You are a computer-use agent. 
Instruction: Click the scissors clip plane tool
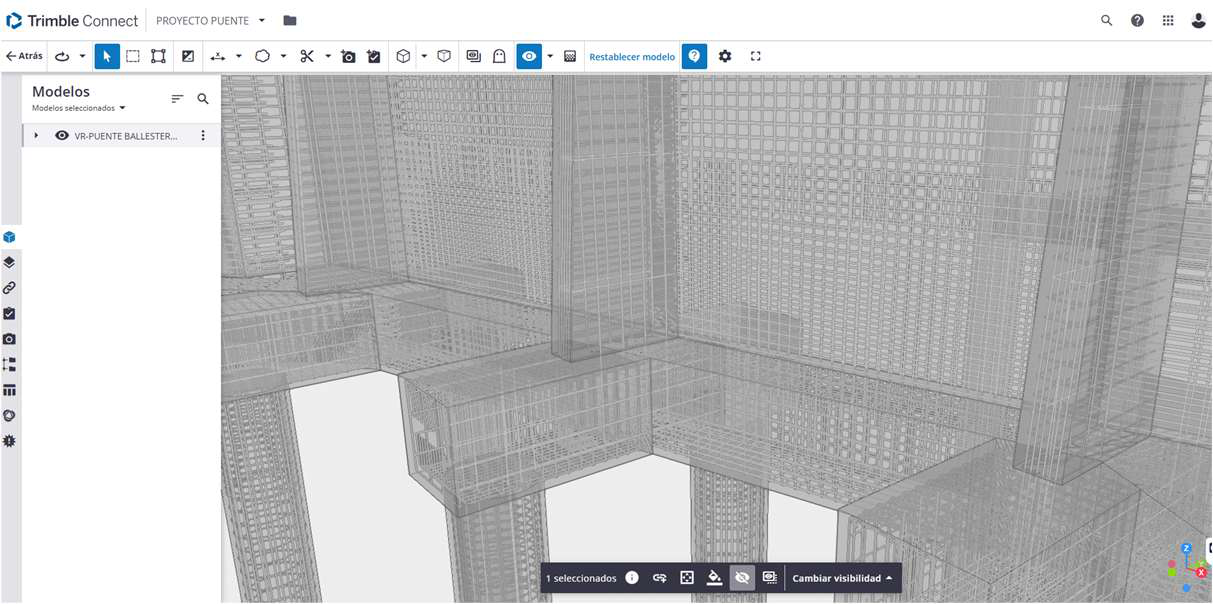pos(307,57)
